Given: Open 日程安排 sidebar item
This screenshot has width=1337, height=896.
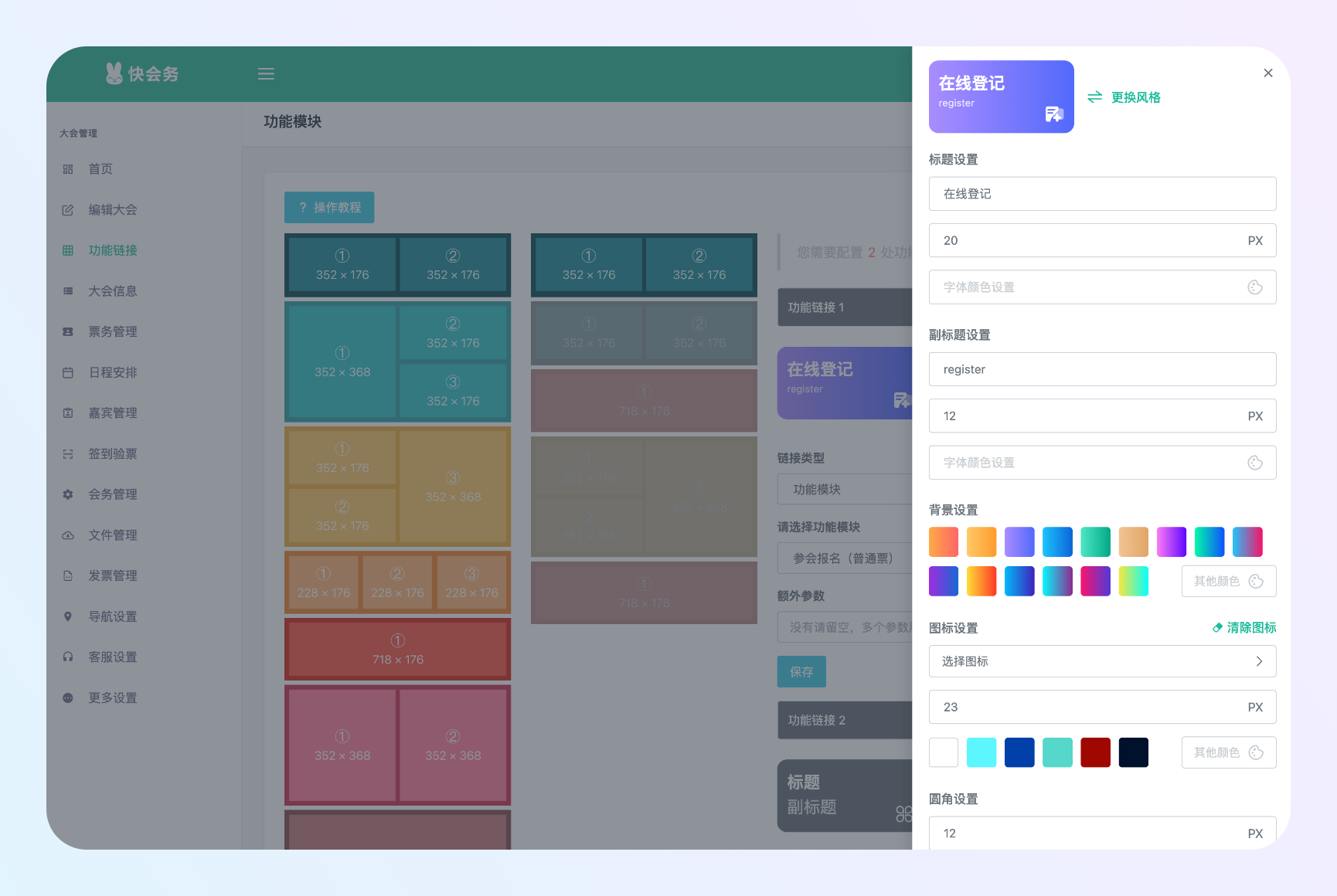Looking at the screenshot, I should point(113,372).
